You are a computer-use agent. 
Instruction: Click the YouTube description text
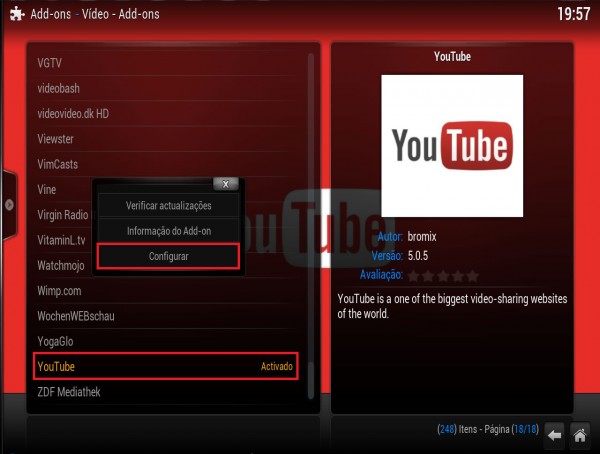pyautogui.click(x=452, y=306)
